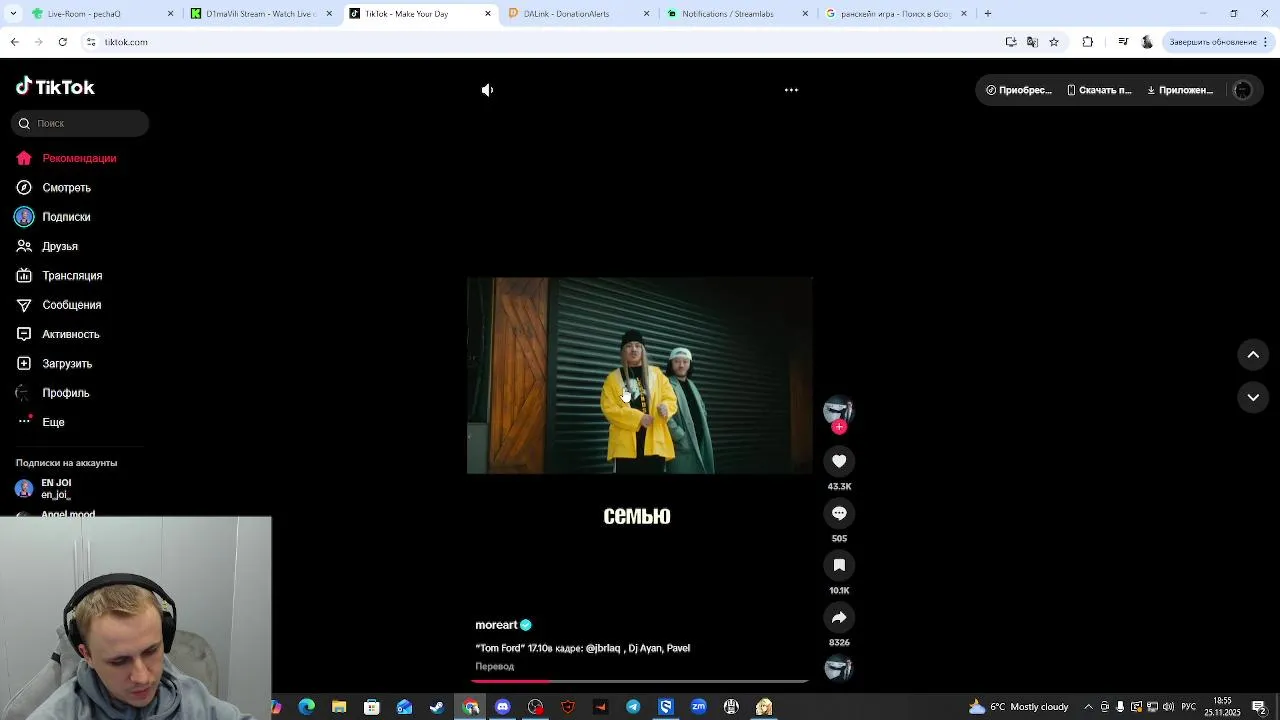The width and height of the screenshot is (1280, 720).
Task: Follow moreart via the red plus badge
Action: 839,427
